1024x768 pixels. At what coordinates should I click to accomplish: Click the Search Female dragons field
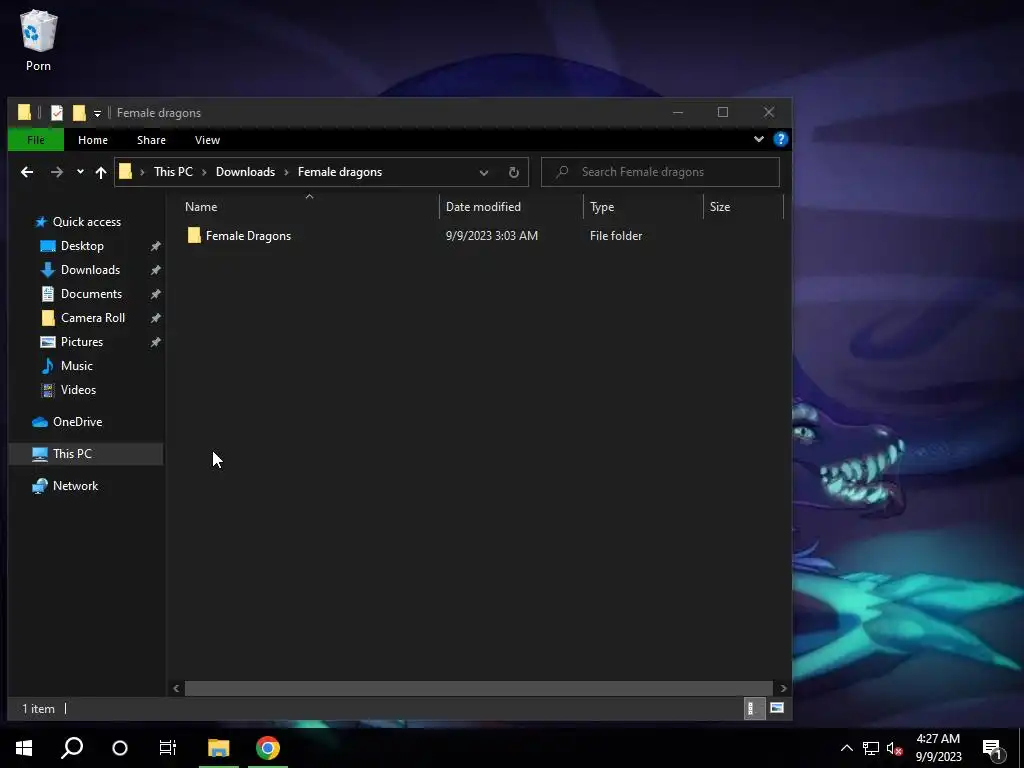point(660,172)
